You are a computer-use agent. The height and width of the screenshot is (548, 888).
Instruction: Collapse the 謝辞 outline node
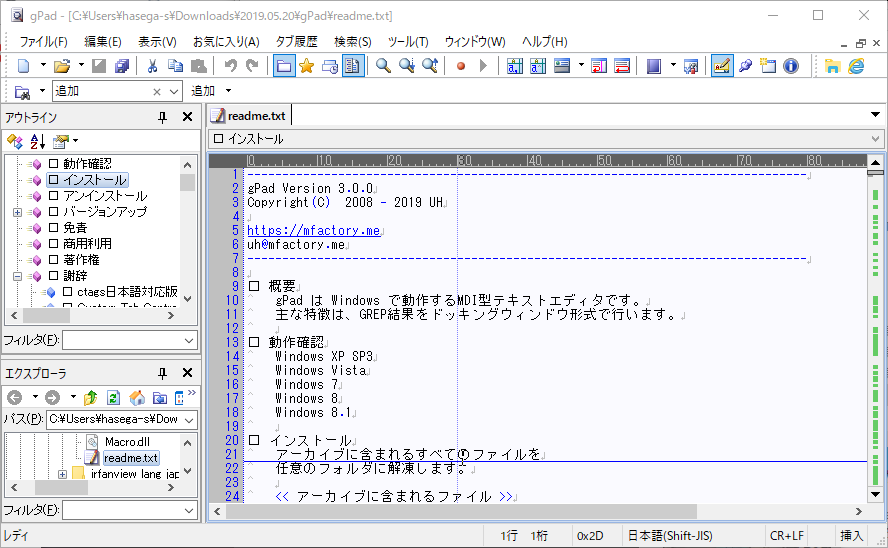[18, 276]
